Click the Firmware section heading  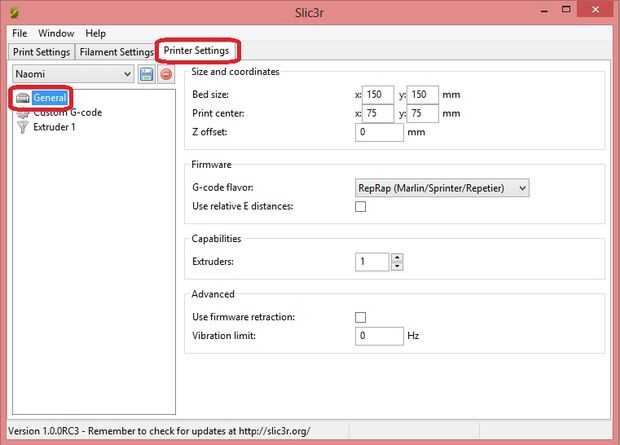click(x=211, y=165)
